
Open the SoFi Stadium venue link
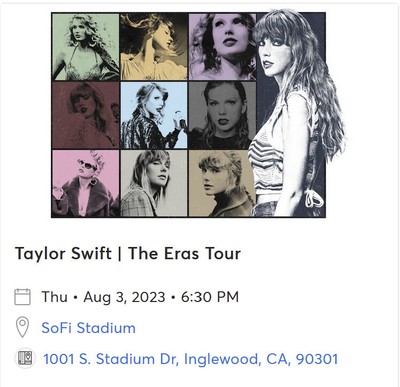click(88, 328)
